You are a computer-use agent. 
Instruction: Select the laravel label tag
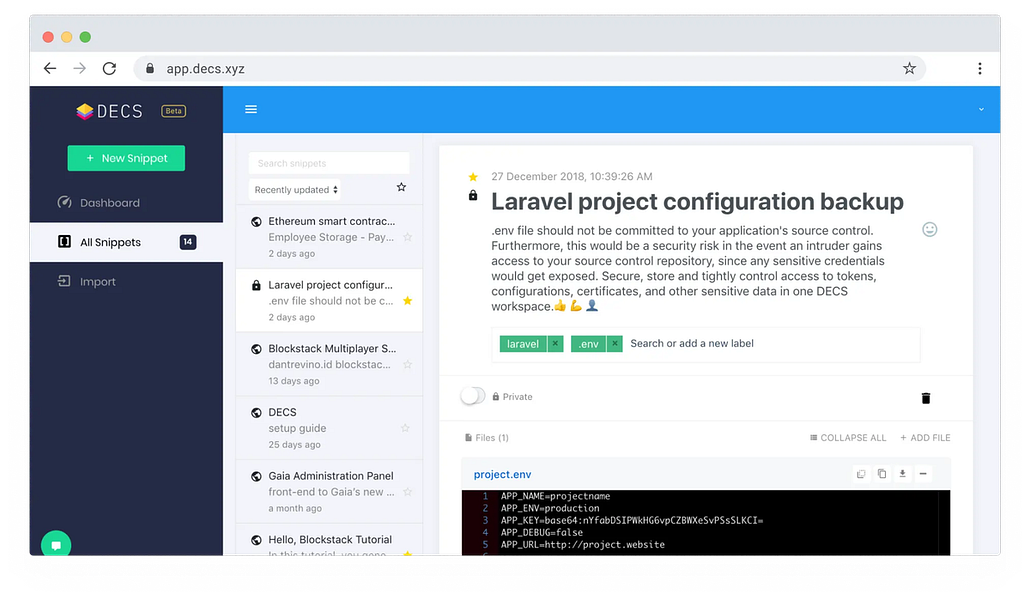coord(523,344)
